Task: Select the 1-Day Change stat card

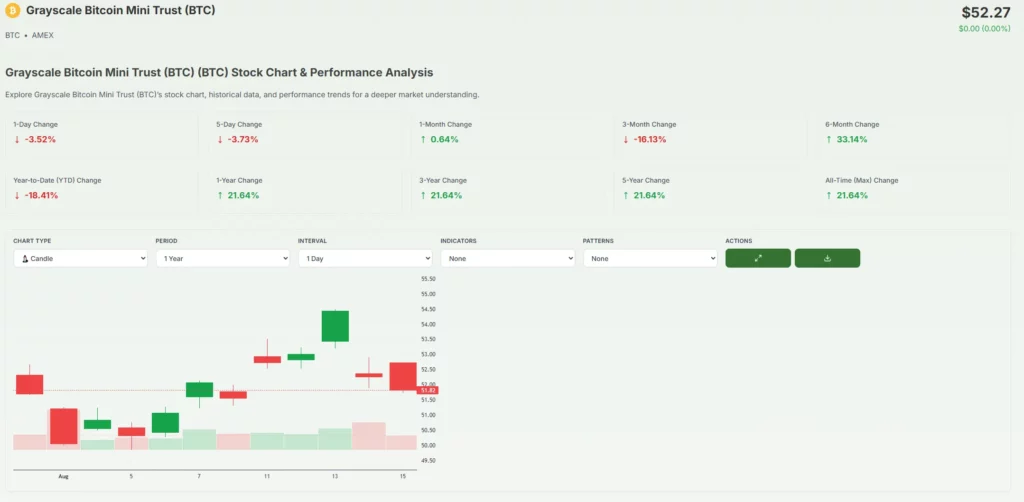Action: (x=100, y=133)
